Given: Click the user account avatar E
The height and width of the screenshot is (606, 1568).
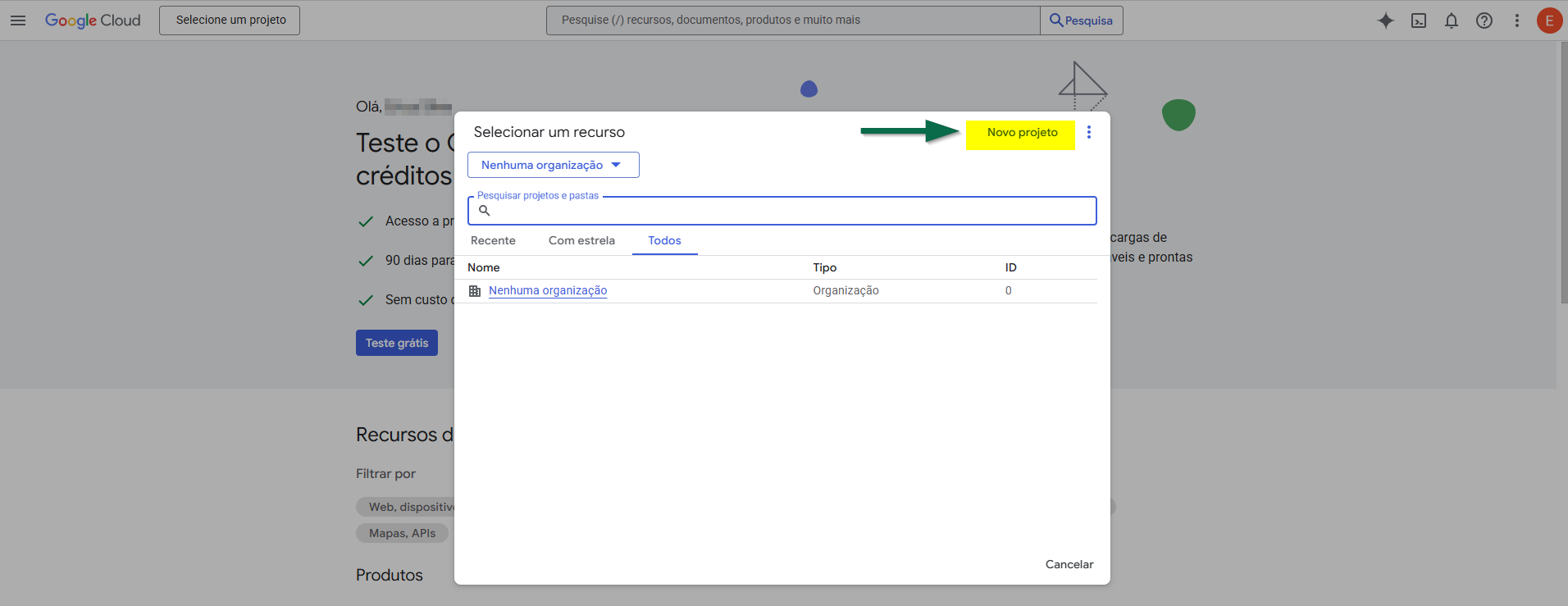Looking at the screenshot, I should click(1548, 21).
